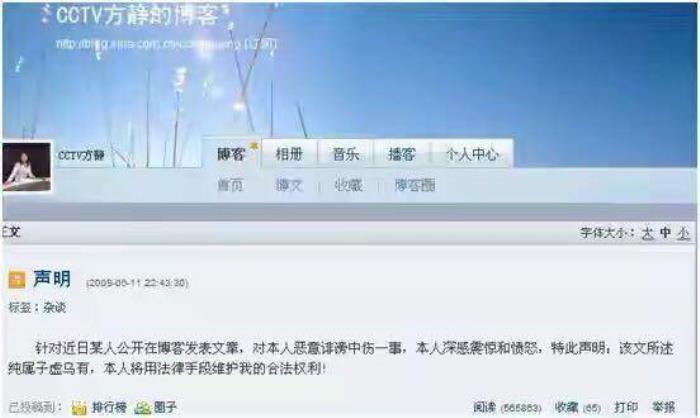Open the 个人中心 tab
The width and height of the screenshot is (700, 418).
pos(472,154)
